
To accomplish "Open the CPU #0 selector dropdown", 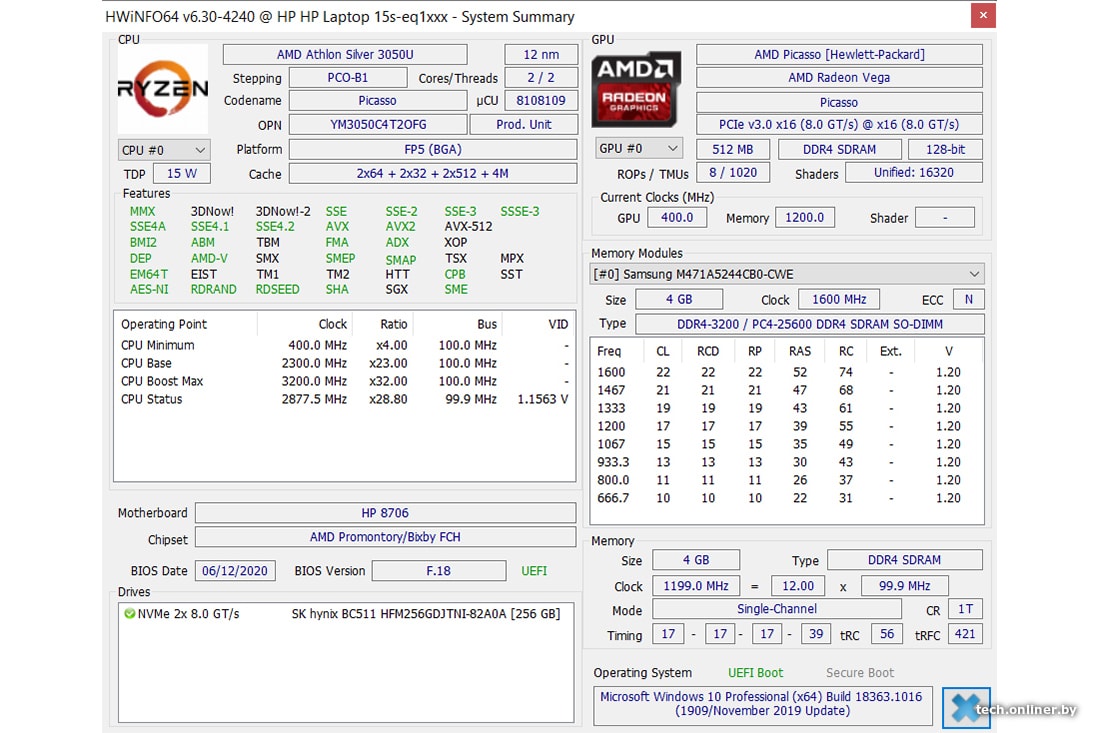I will 164,150.
